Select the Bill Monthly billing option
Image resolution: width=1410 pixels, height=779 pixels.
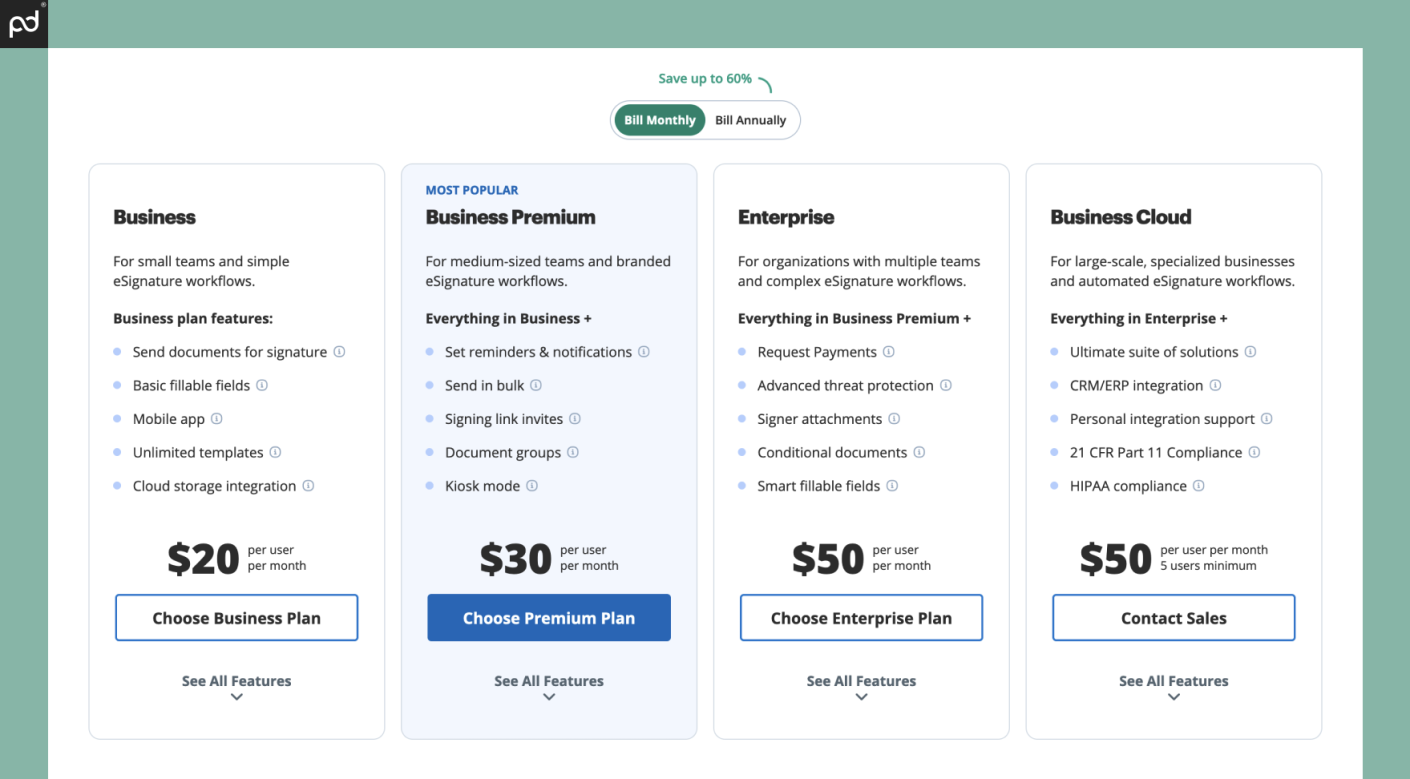click(x=659, y=120)
